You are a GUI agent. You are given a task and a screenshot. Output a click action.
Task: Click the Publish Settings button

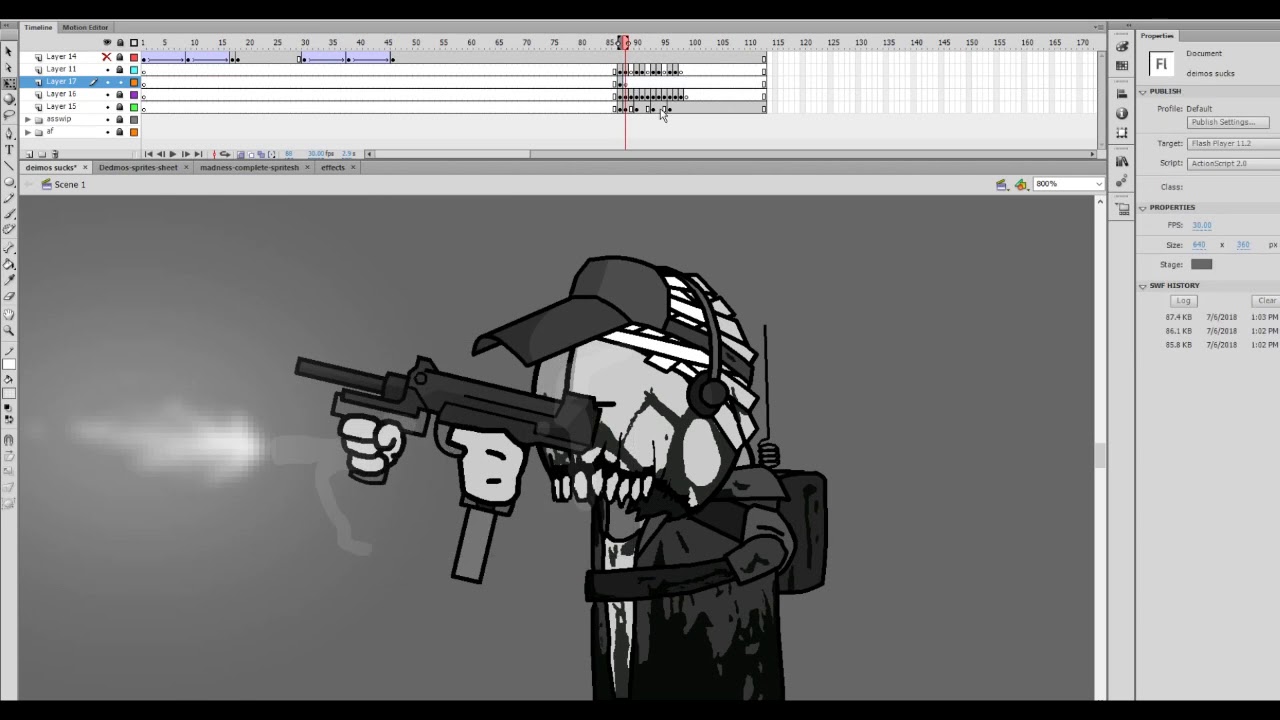point(1228,122)
